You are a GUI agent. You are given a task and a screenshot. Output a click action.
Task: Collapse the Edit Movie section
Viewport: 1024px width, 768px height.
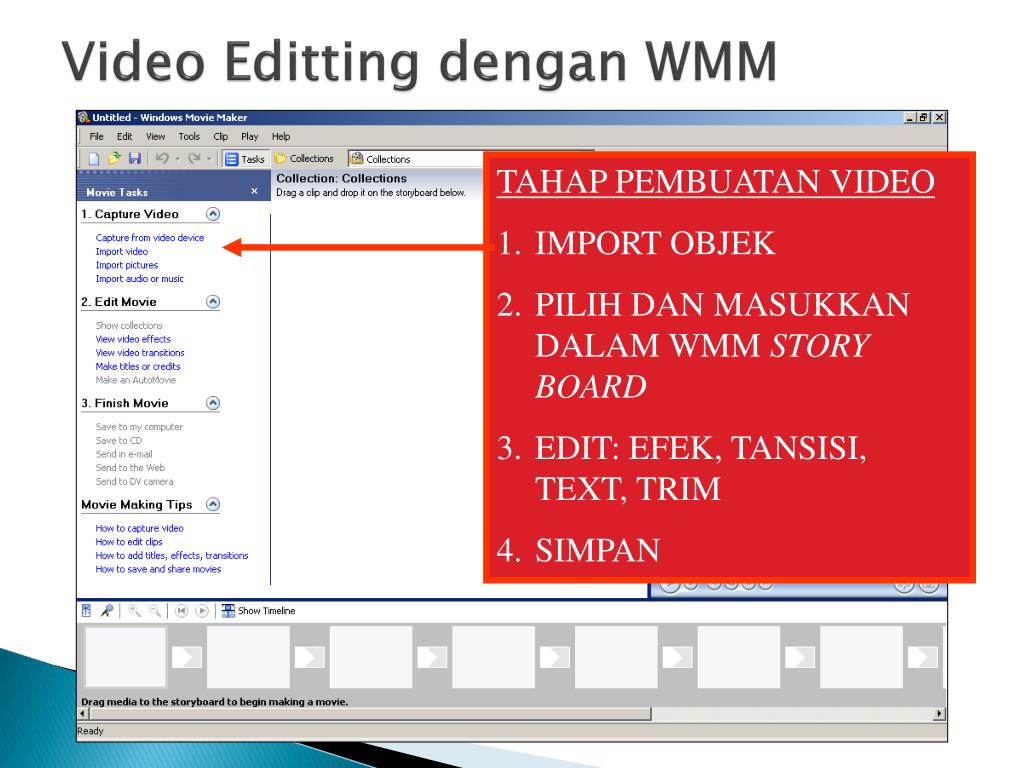(x=213, y=302)
